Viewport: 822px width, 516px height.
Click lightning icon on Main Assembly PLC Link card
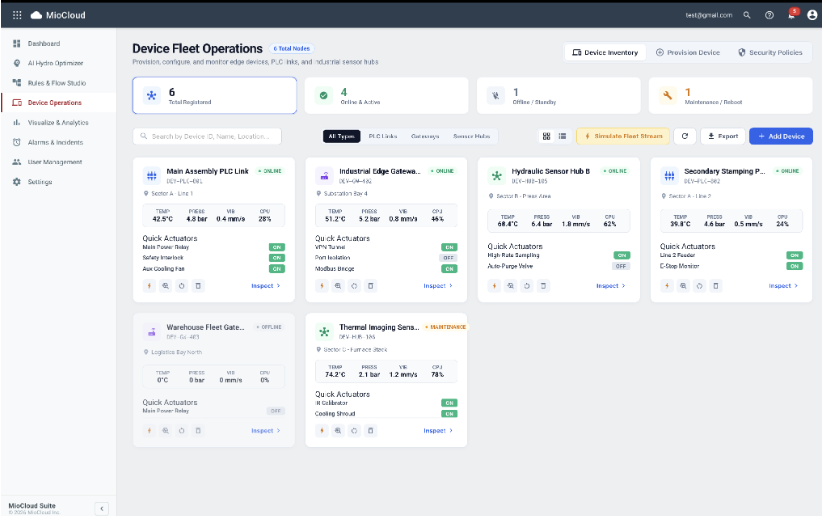click(x=149, y=286)
